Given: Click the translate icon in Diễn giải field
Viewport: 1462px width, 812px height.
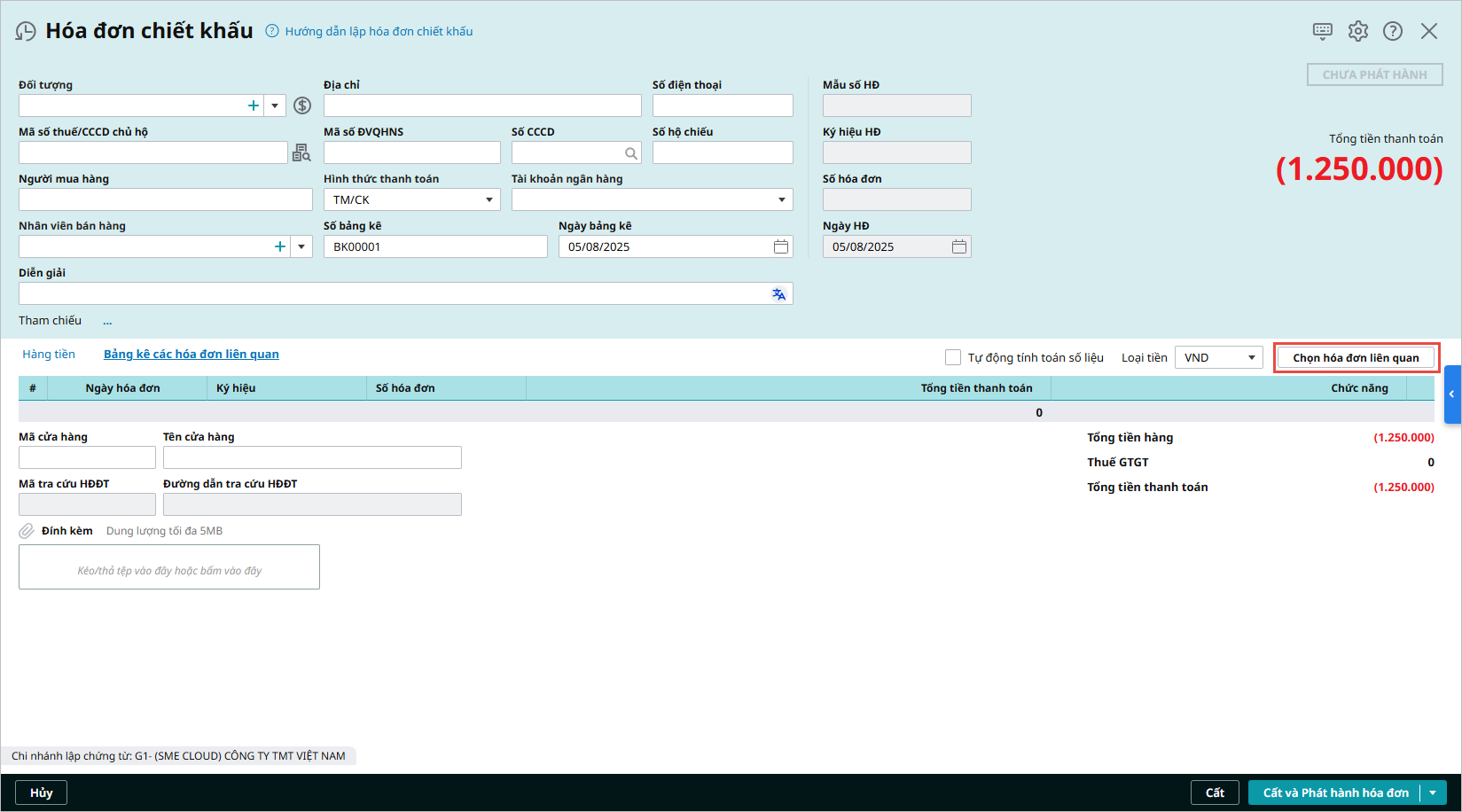Looking at the screenshot, I should (x=778, y=294).
